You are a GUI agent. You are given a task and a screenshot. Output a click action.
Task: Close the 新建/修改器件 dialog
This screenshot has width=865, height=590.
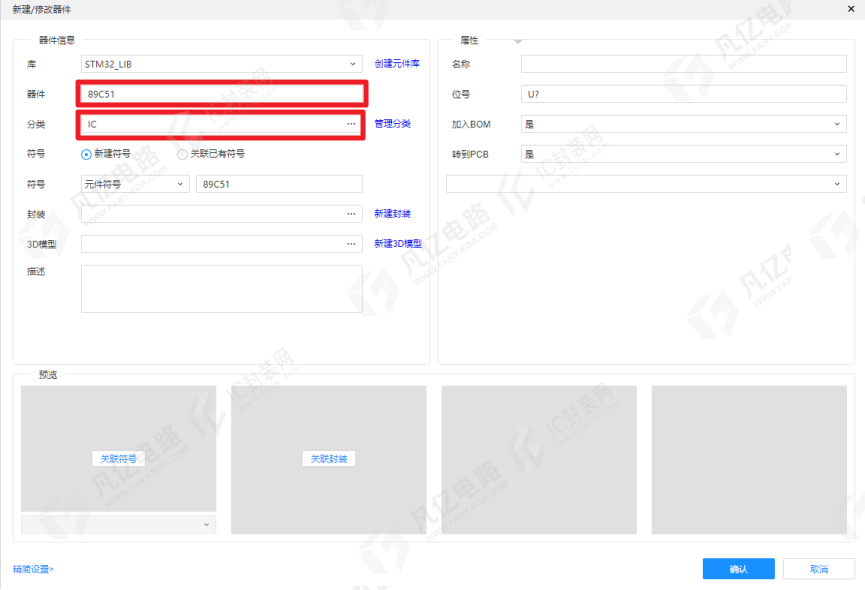[851, 9]
